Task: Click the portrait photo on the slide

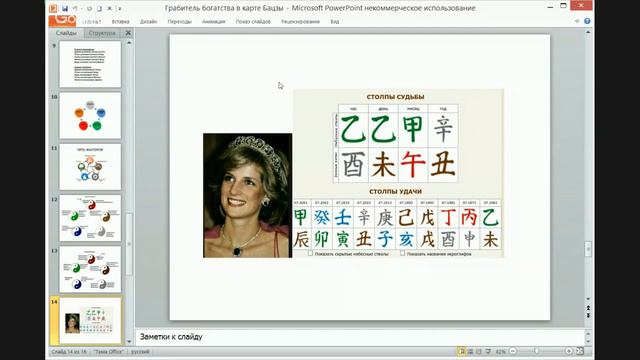Action: click(x=247, y=195)
